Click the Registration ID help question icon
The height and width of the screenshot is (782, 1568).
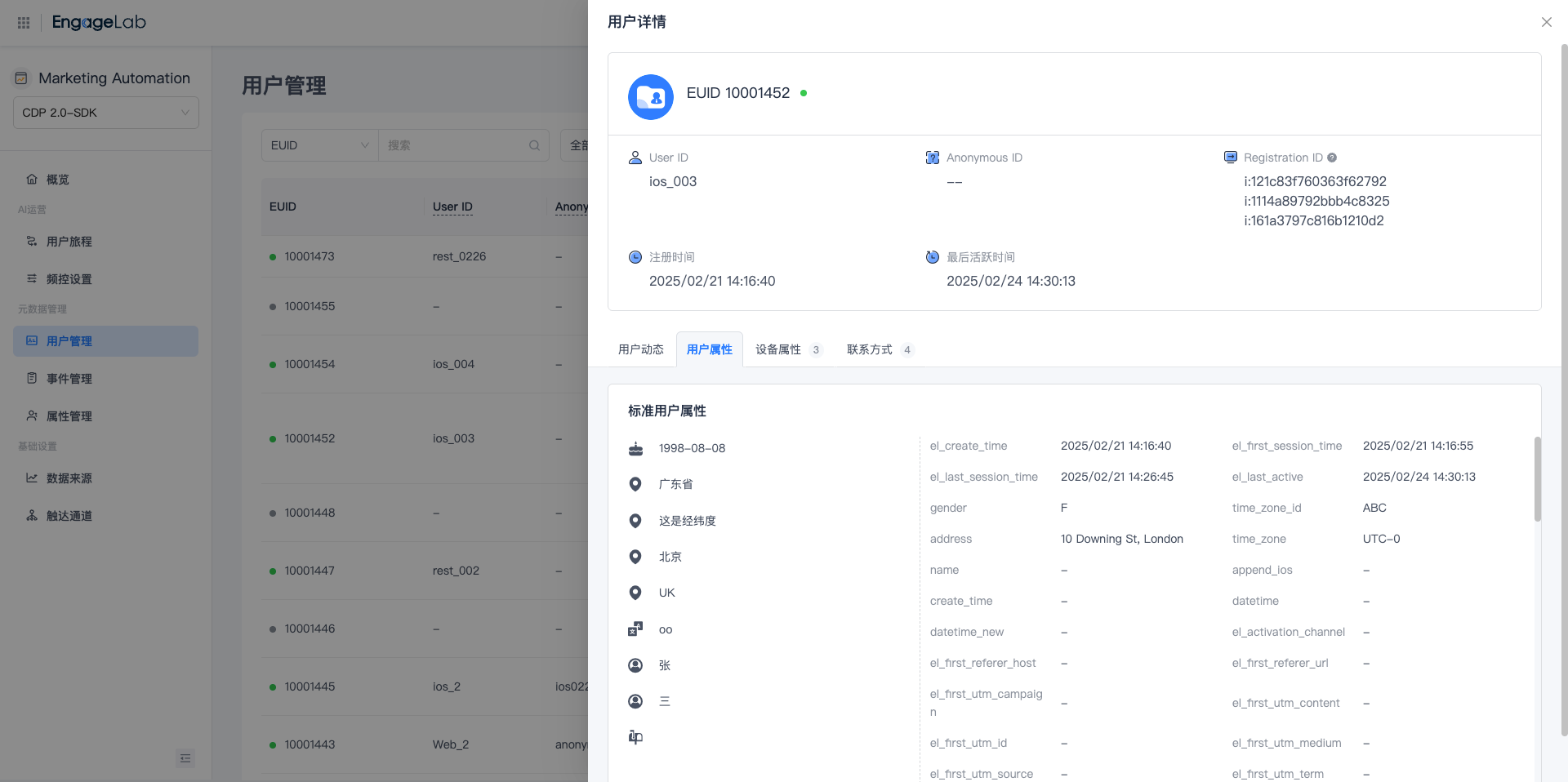[x=1332, y=158]
